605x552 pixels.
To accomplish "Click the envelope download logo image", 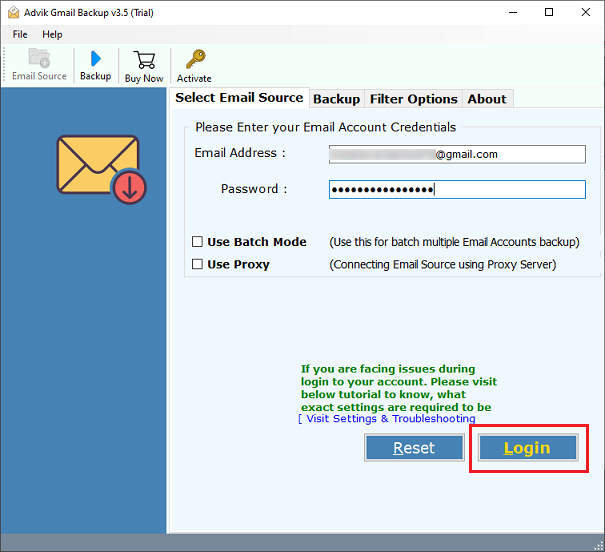I will pos(102,169).
